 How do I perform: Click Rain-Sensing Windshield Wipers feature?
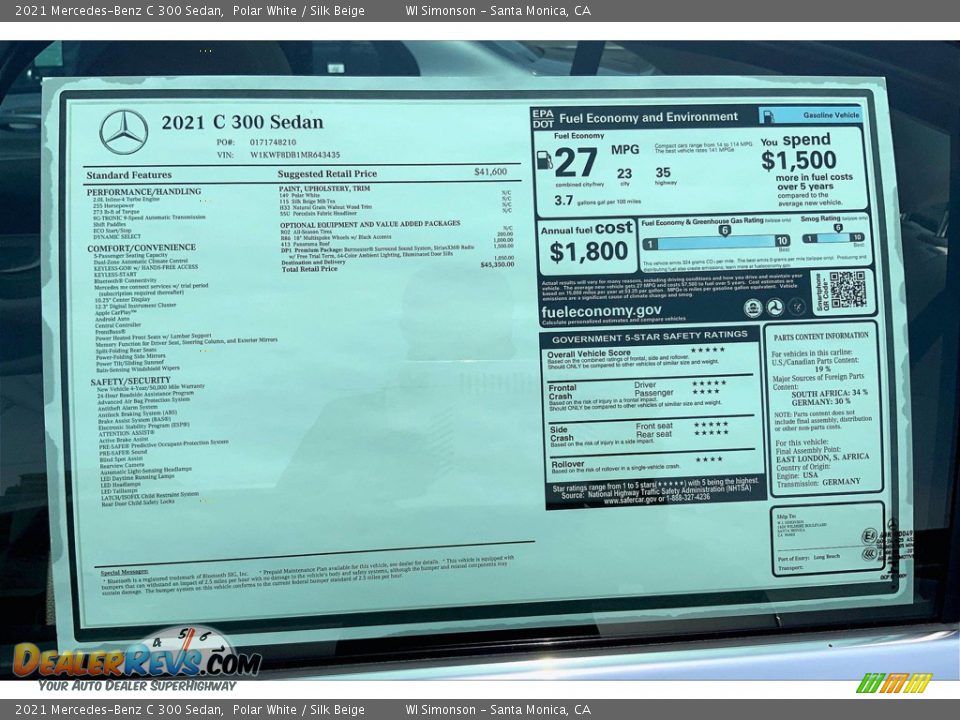[138, 369]
